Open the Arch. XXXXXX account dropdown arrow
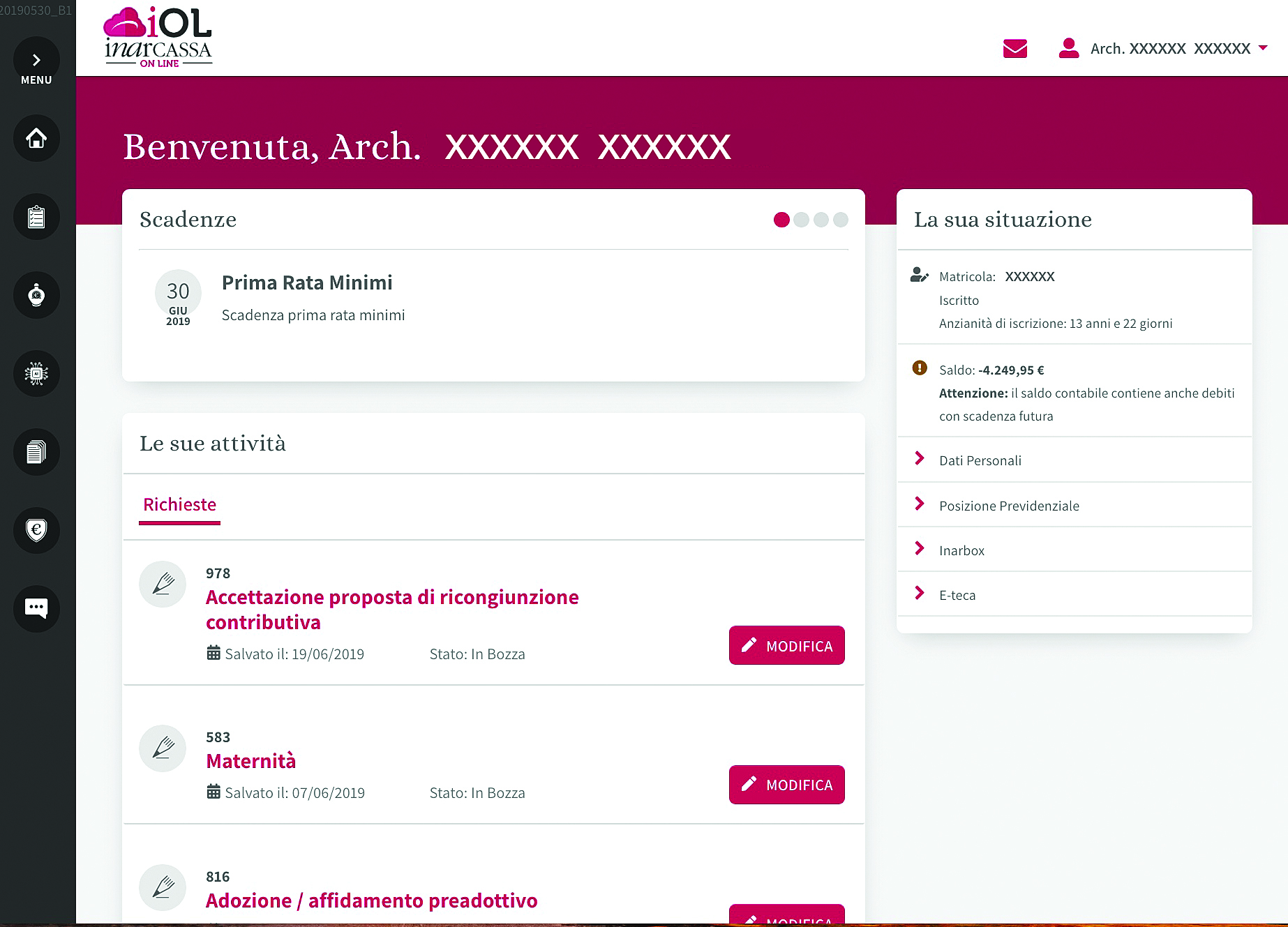The width and height of the screenshot is (1288, 927). (x=1263, y=48)
